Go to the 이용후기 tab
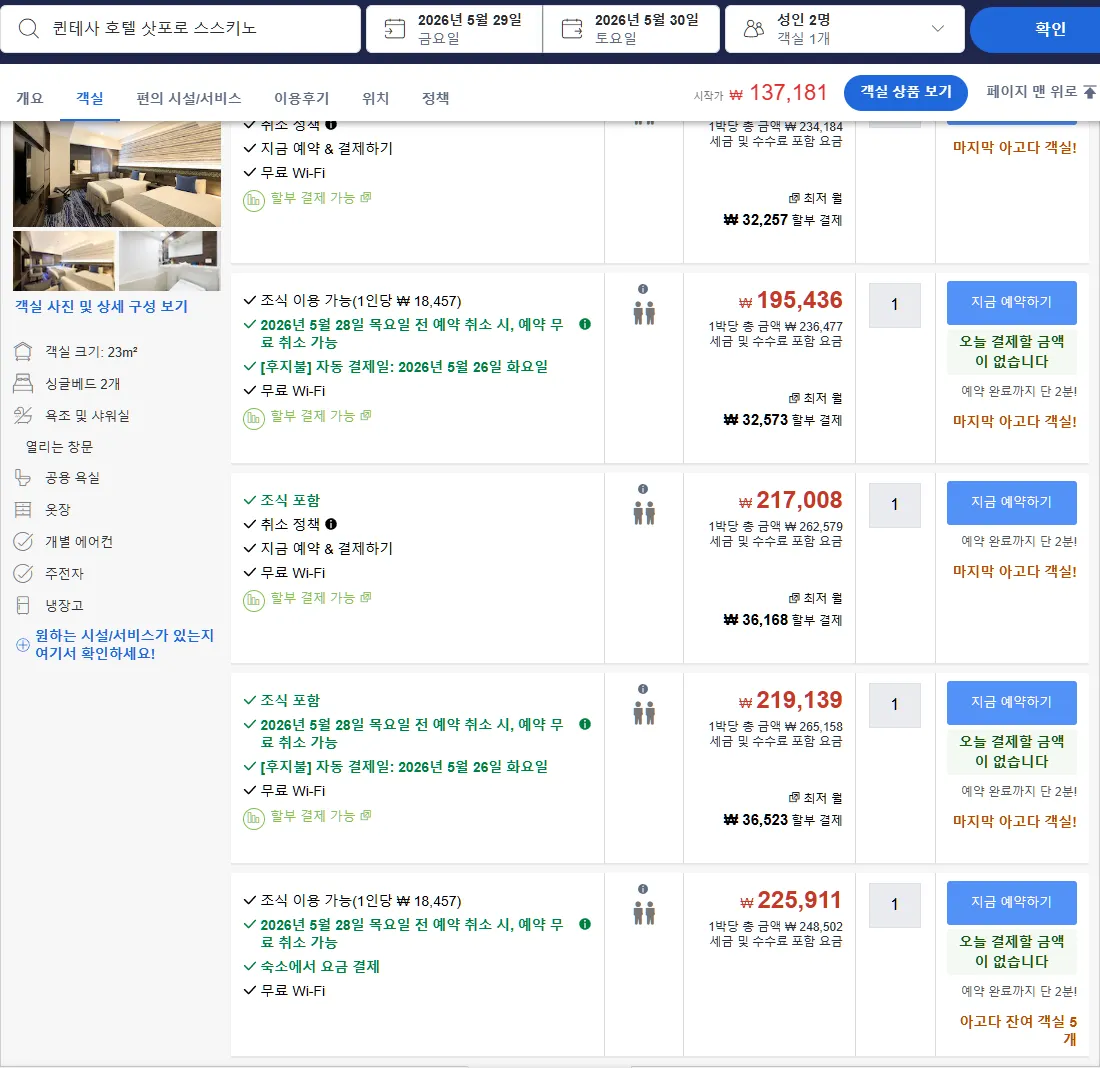The image size is (1100, 1068). 302,98
